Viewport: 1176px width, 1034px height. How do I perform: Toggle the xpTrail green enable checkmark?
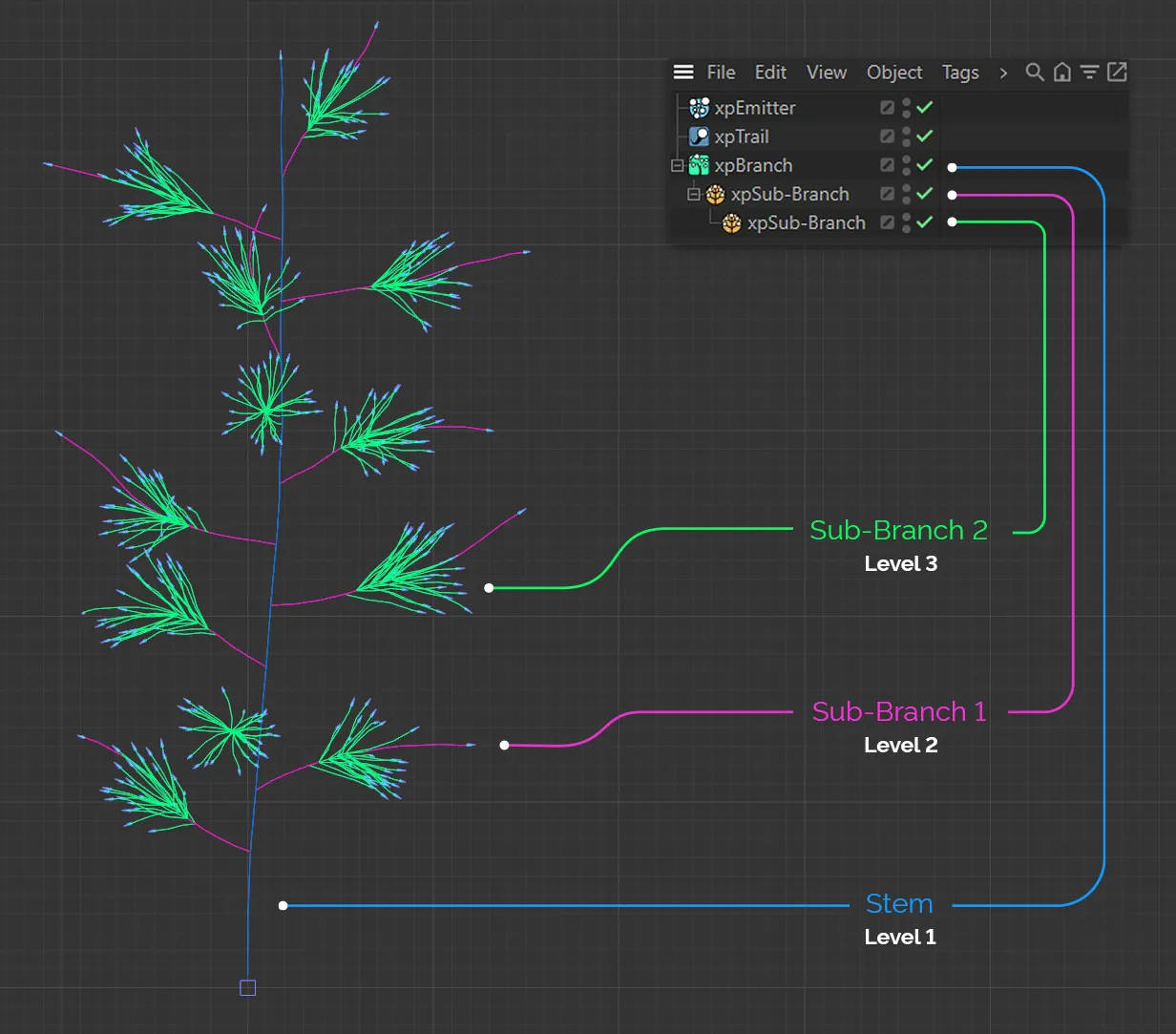[x=924, y=137]
